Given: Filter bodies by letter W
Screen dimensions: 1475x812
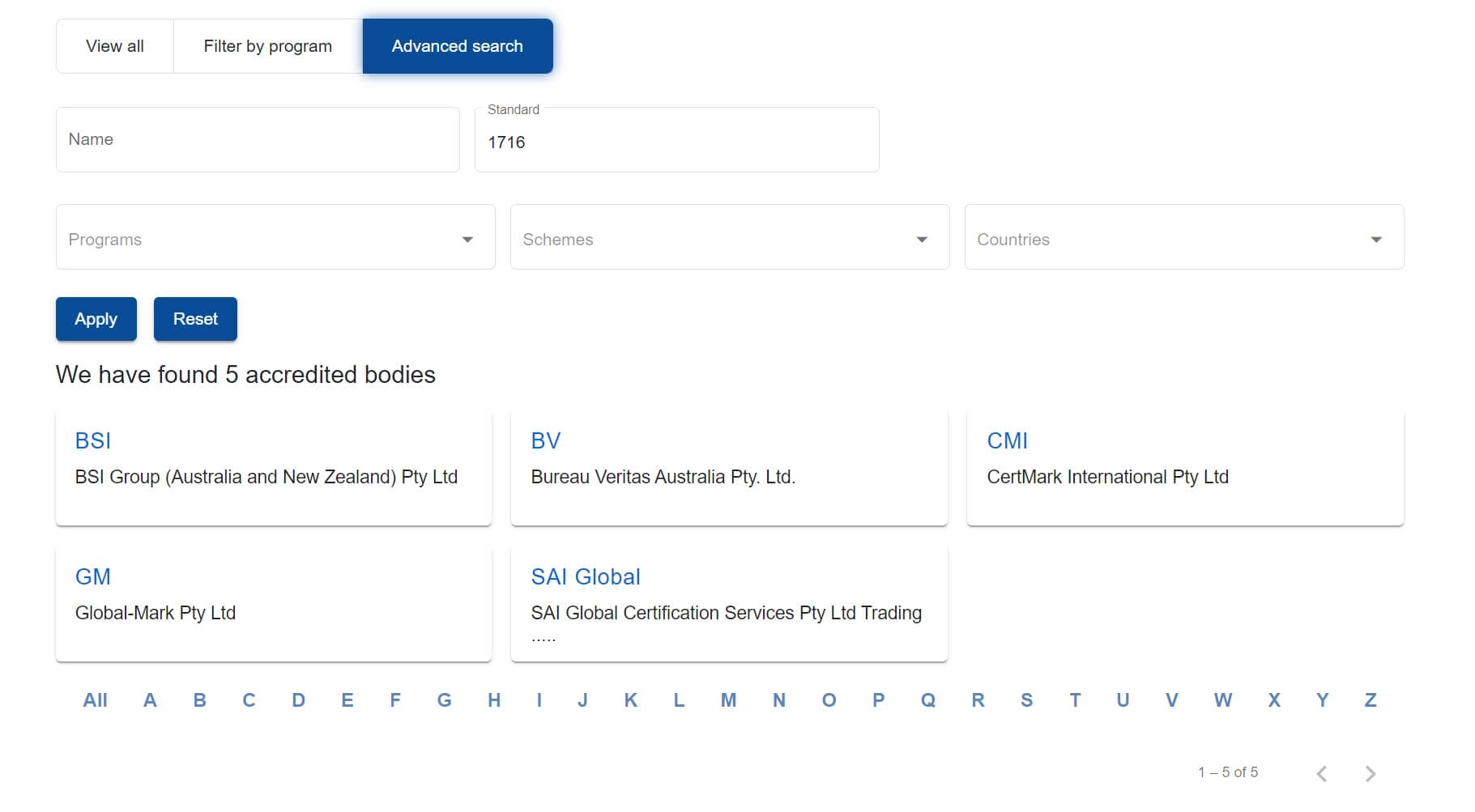Looking at the screenshot, I should 1223,700.
